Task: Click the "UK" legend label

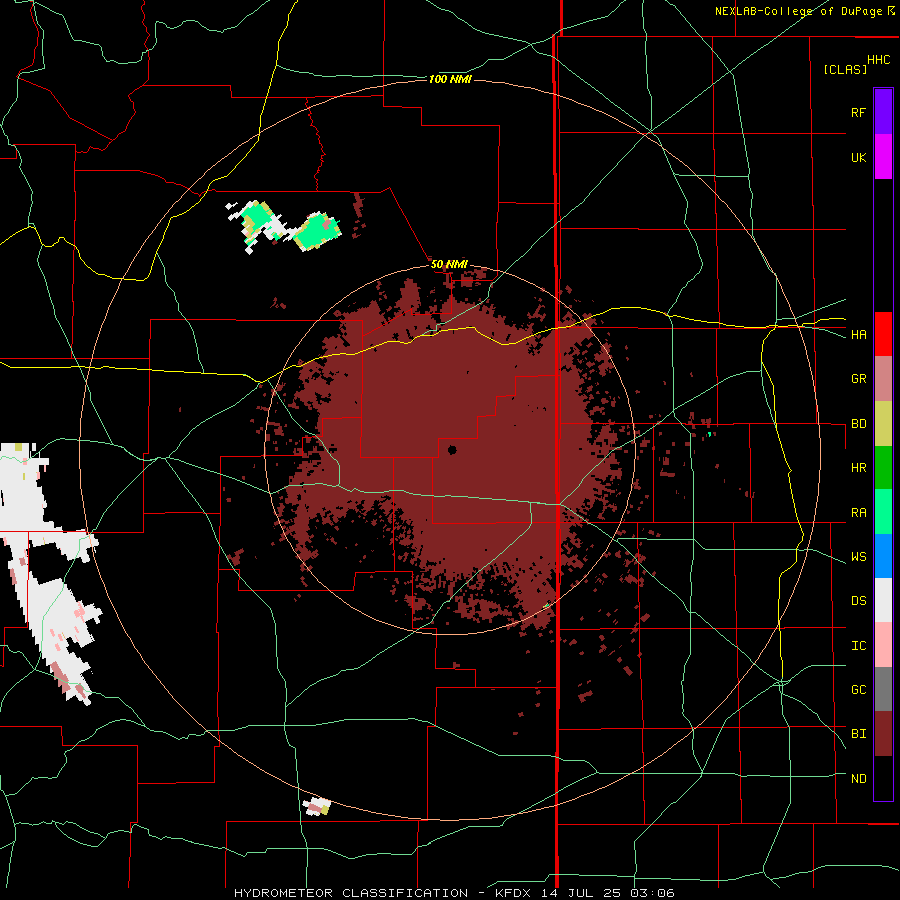Action: point(858,157)
